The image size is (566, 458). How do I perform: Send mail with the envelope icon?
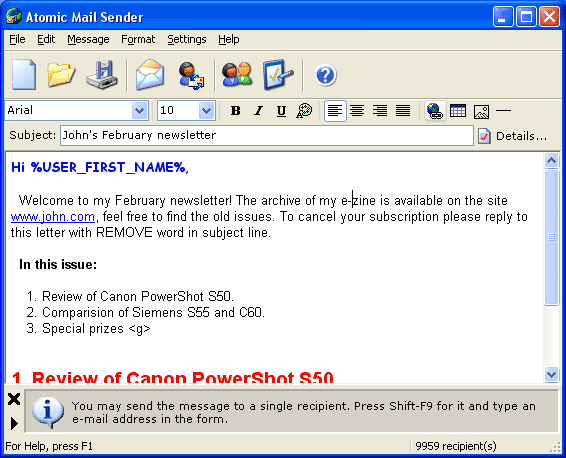pyautogui.click(x=150, y=75)
